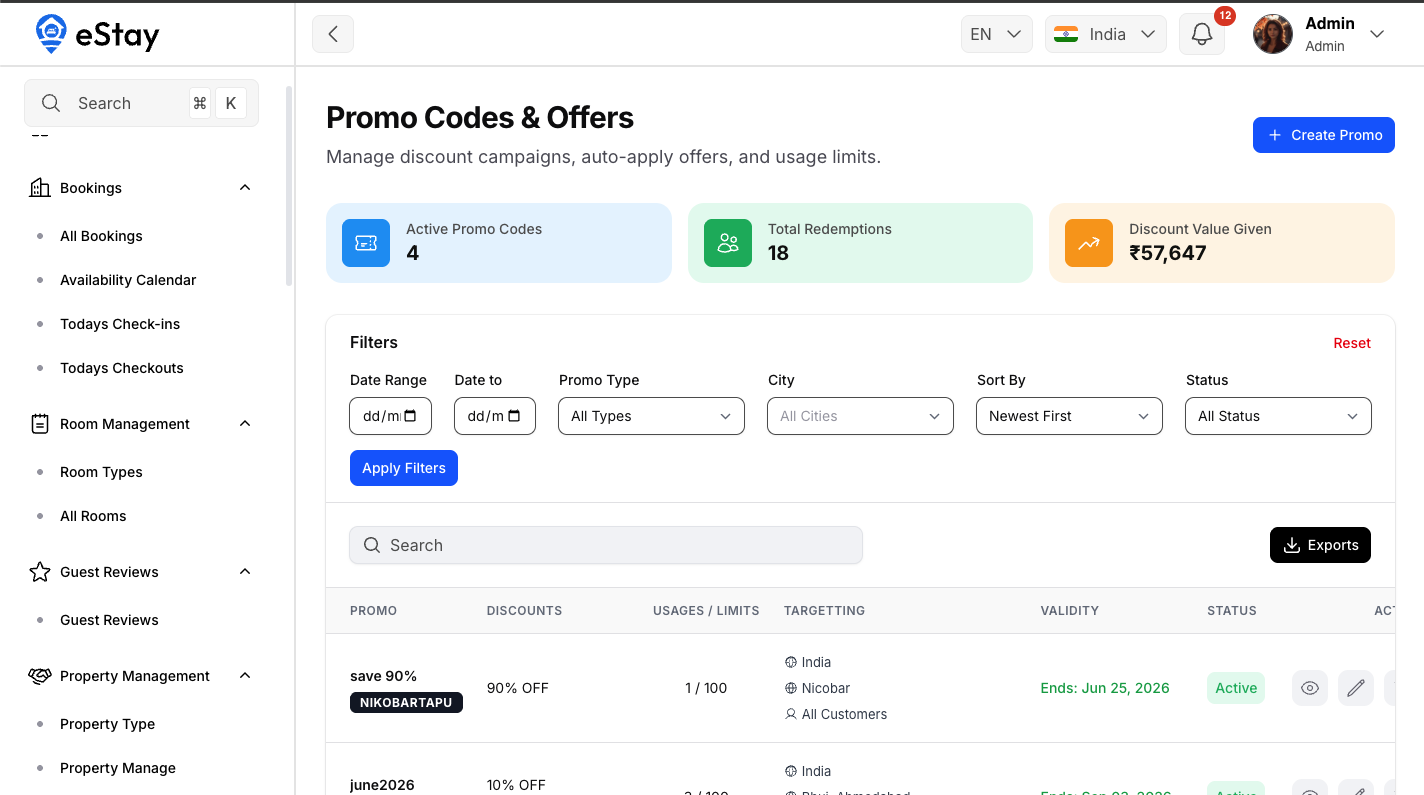Click the Guest Reviews star icon
Viewport: 1424px width, 795px height.
40,572
